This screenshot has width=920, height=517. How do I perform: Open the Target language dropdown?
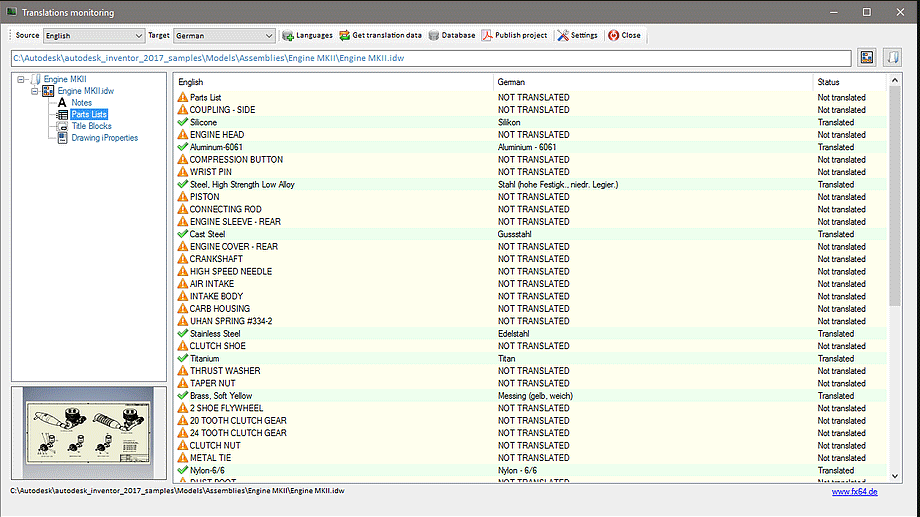point(224,36)
